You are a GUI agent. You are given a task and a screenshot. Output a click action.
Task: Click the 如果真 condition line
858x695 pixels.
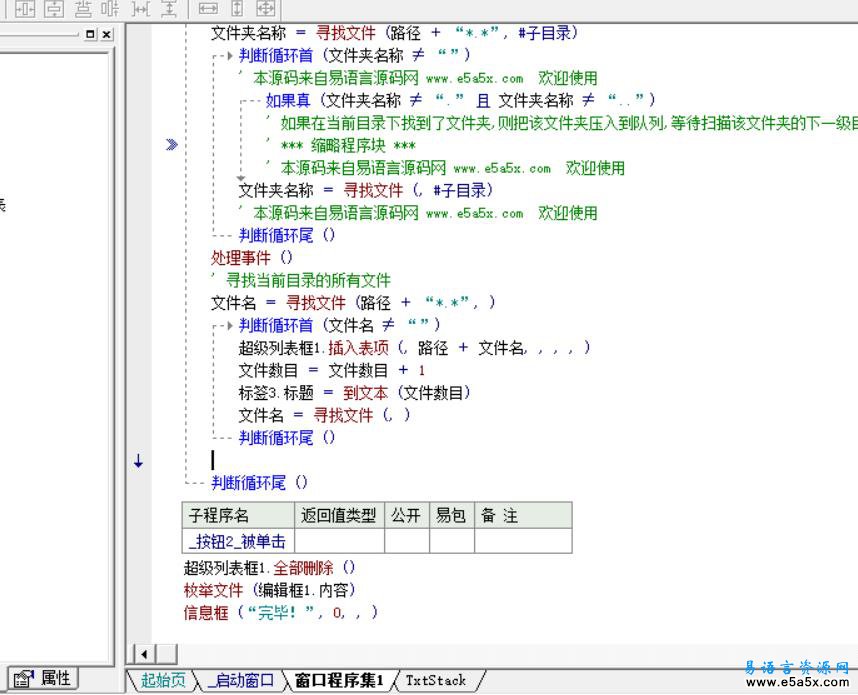(x=460, y=100)
